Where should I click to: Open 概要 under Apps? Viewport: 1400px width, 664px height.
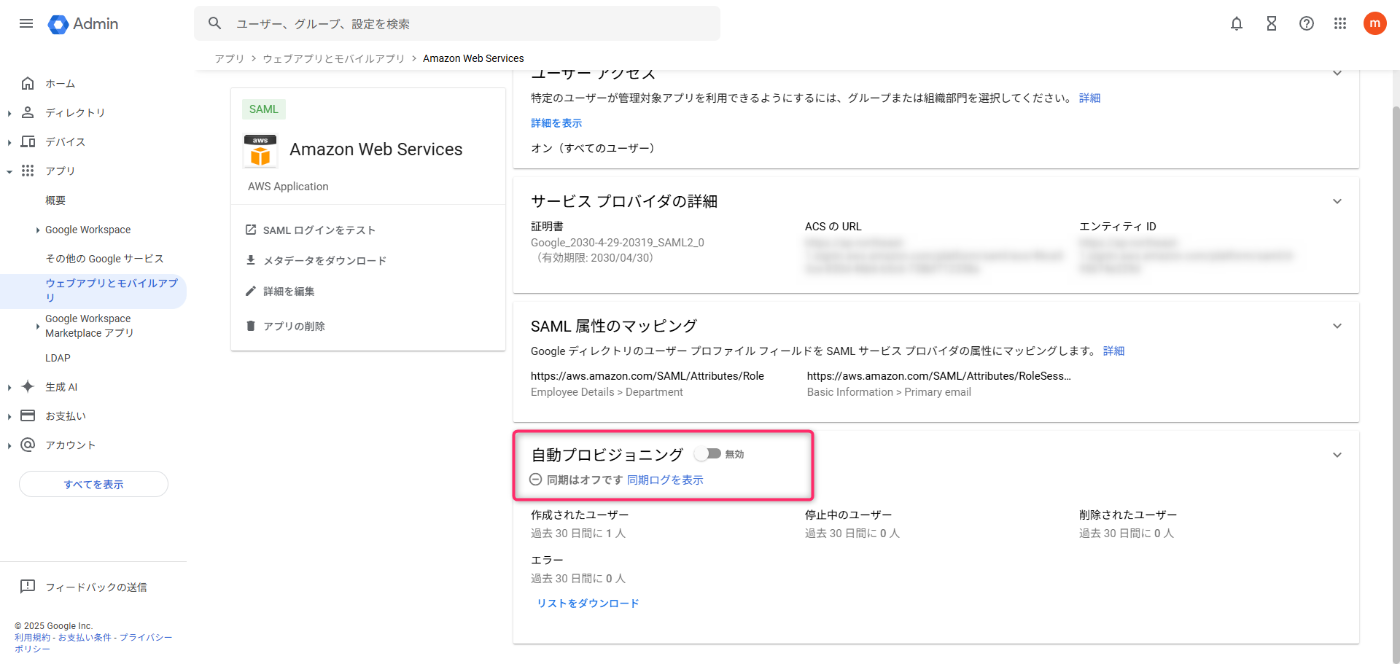56,200
